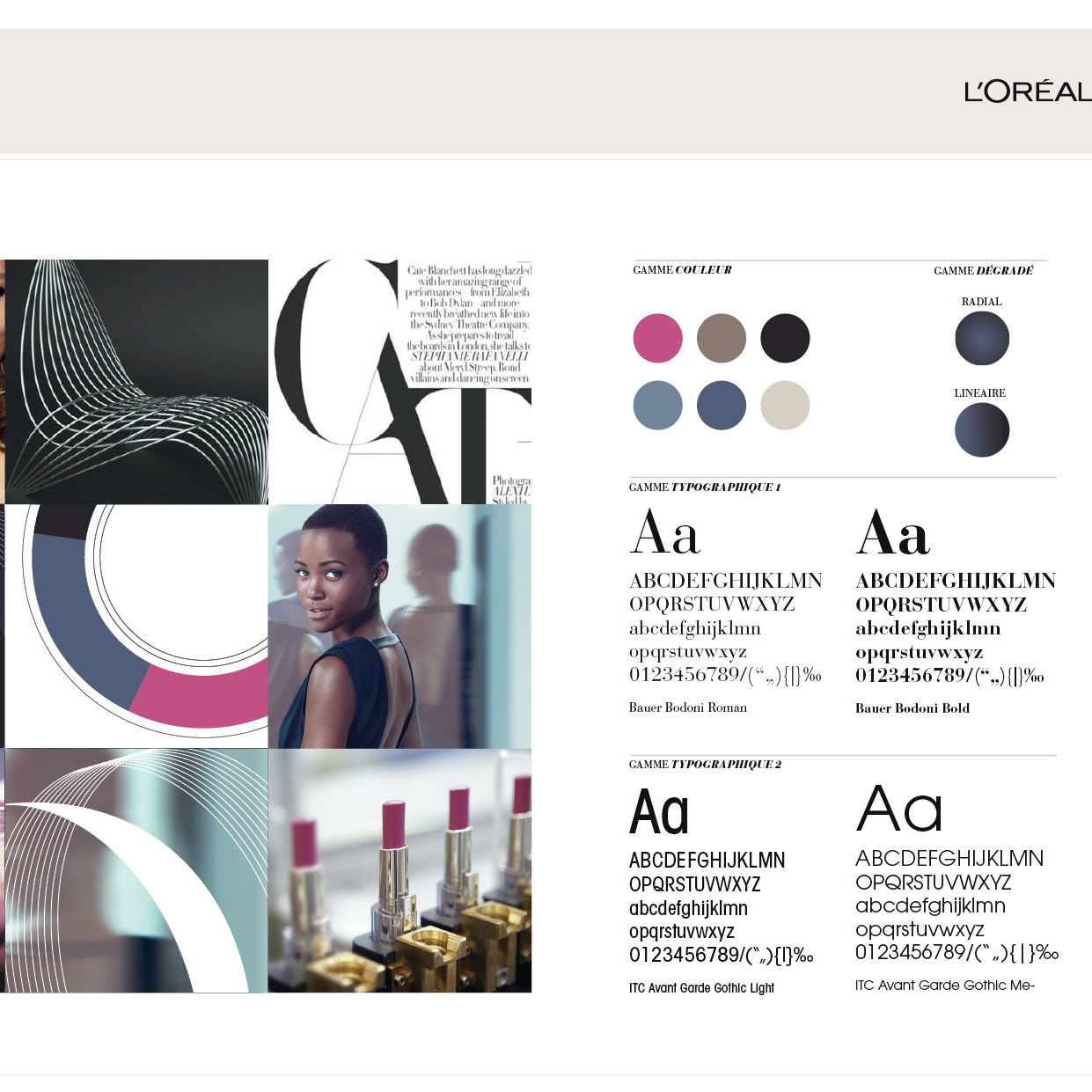Select the dark slate blue swatch
Viewport: 1092px width, 1092px height.
722,405
